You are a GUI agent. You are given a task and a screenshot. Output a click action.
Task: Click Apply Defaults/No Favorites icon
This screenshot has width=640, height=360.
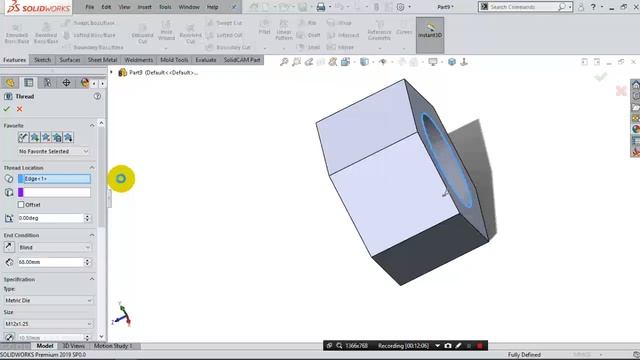pos(23,138)
